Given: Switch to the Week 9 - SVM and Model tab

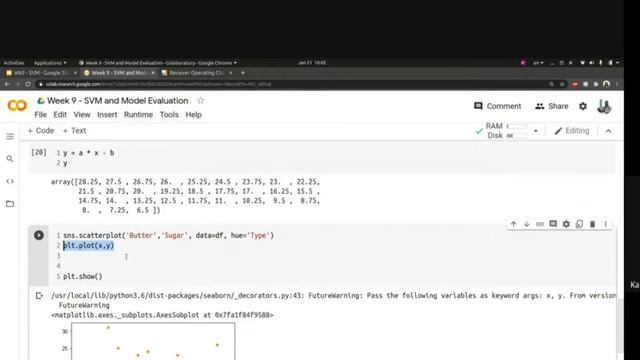Looking at the screenshot, I should [x=119, y=73].
